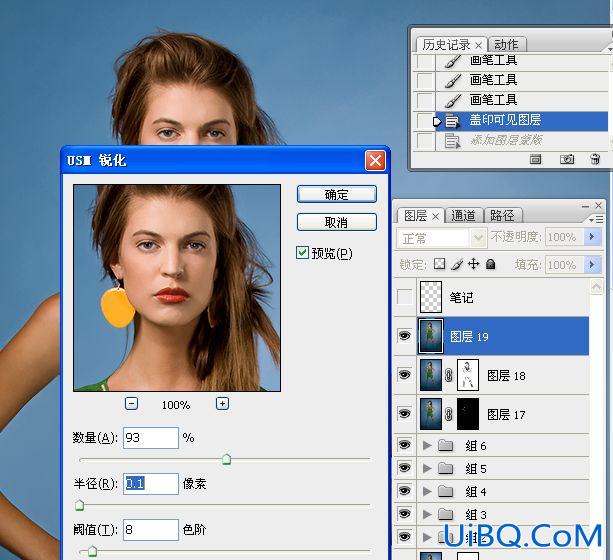The width and height of the screenshot is (613, 560).
Task: Toggle lock all padlock icon
Action: [491, 264]
